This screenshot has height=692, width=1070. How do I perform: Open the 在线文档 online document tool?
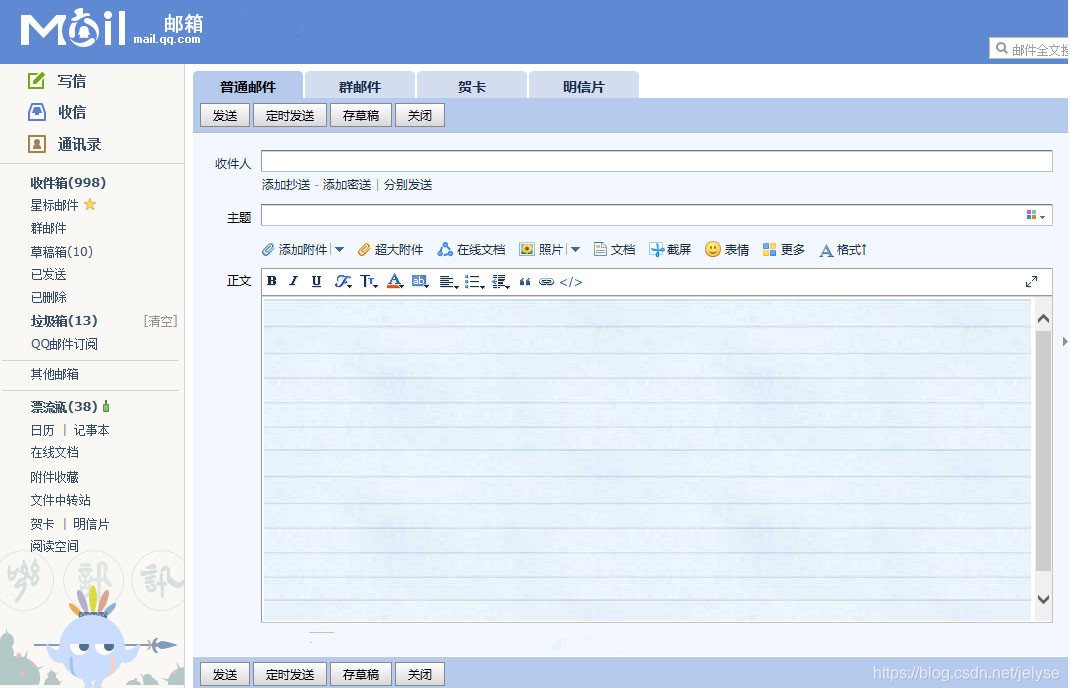(470, 249)
